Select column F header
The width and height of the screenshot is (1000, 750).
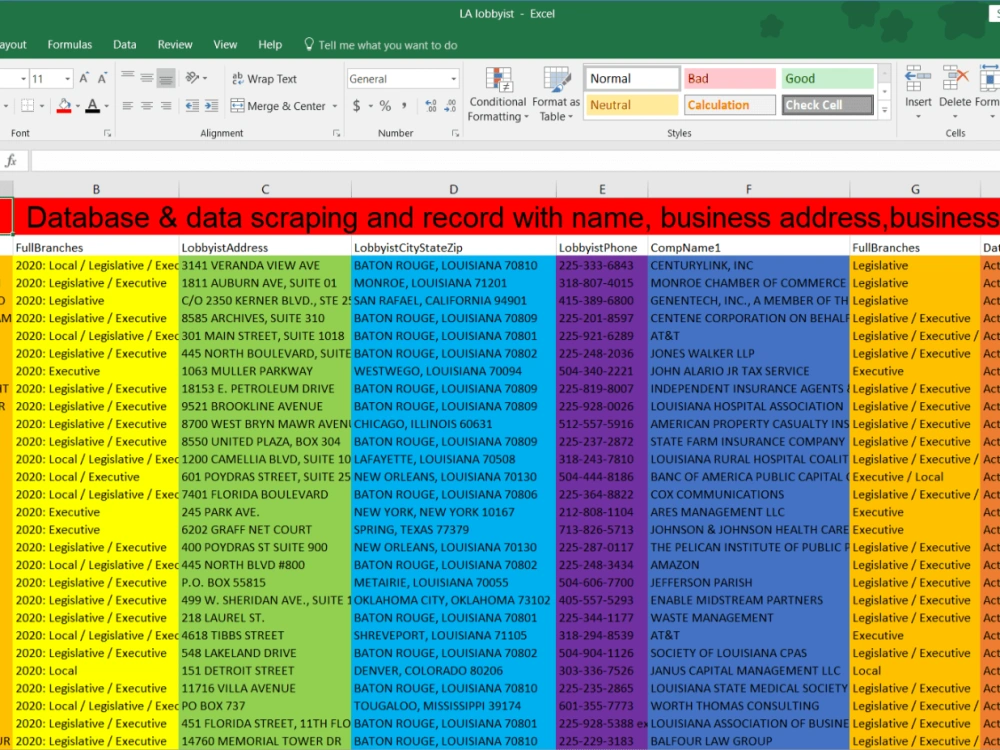[749, 189]
